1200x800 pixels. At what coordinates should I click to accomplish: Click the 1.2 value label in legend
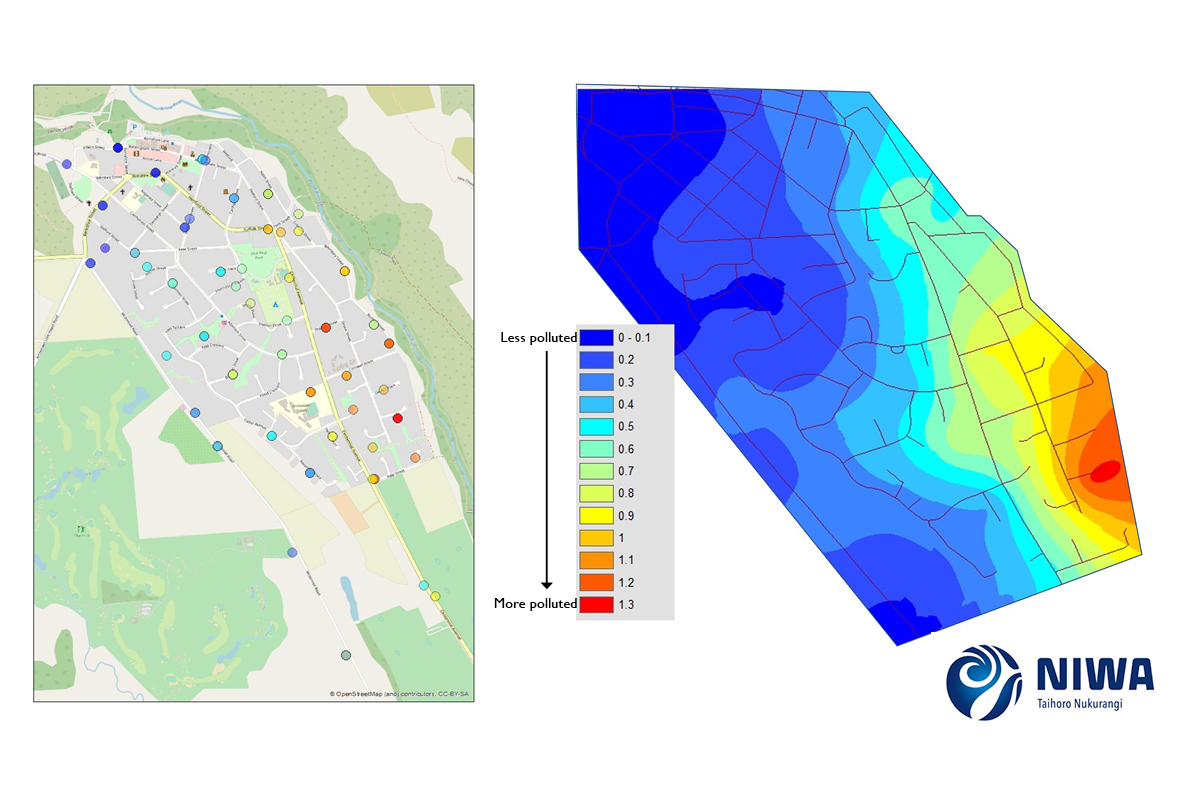[x=628, y=582]
